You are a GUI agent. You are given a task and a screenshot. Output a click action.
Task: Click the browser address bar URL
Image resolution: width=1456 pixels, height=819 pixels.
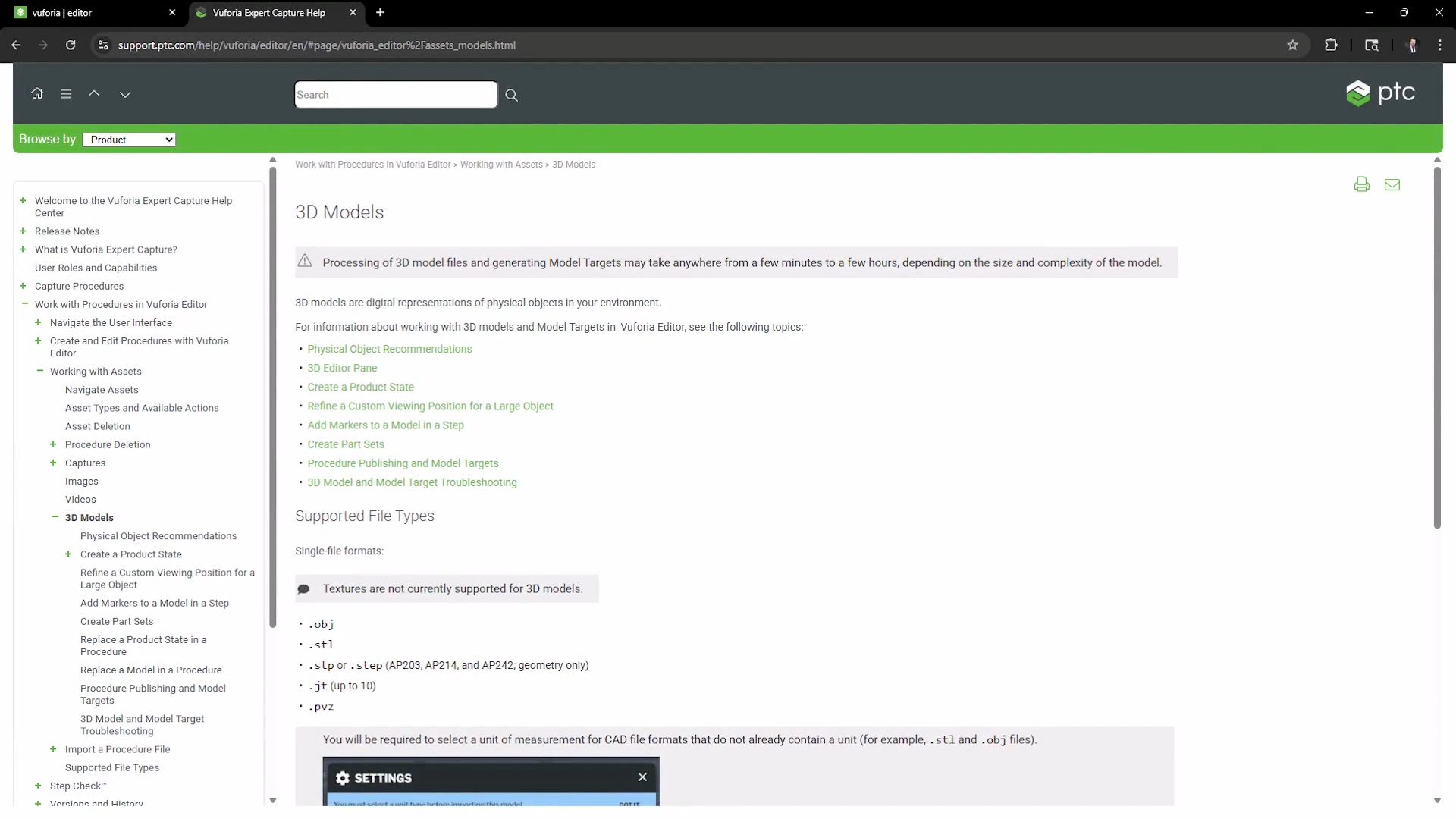317,45
